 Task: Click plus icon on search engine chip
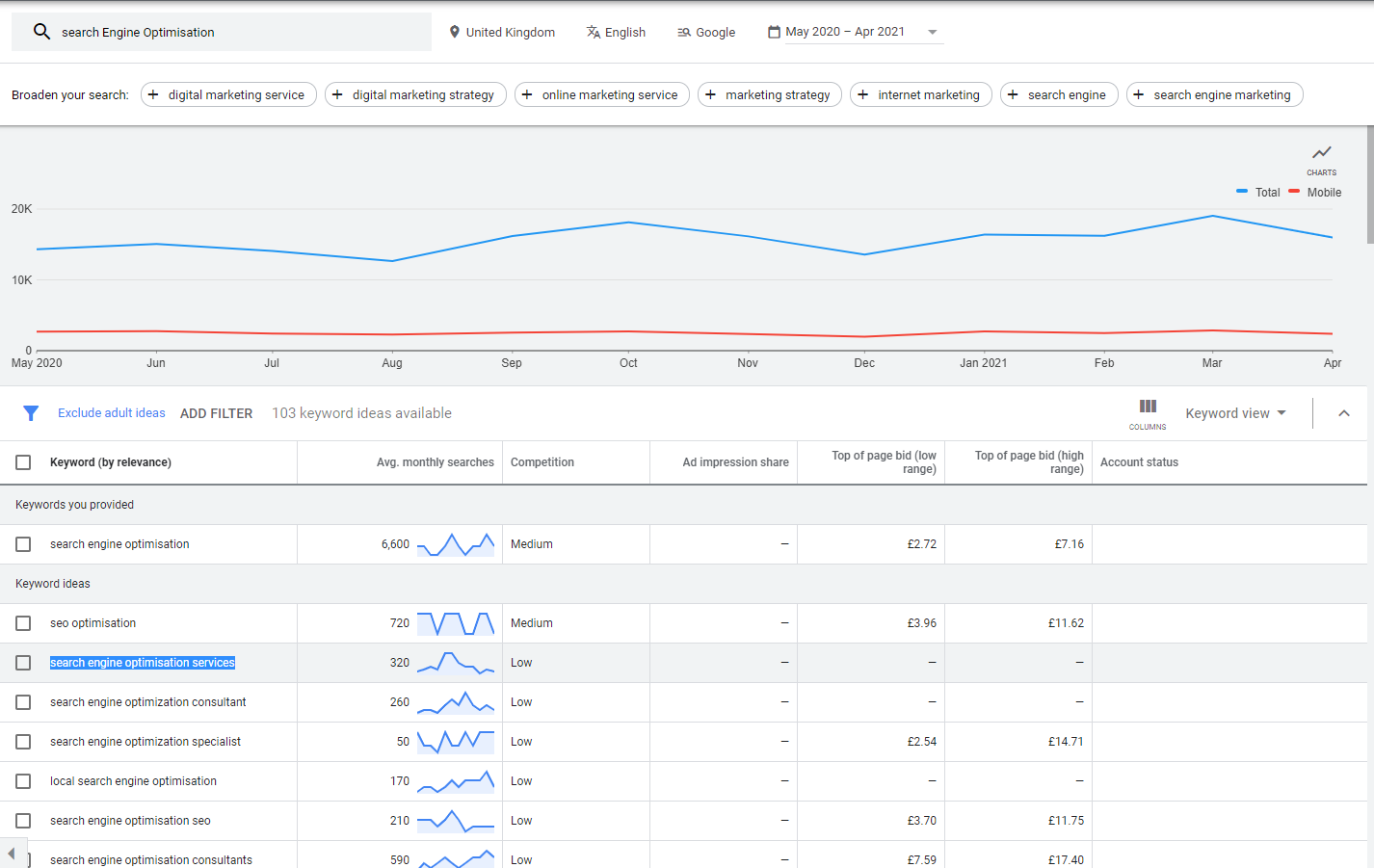[1013, 94]
